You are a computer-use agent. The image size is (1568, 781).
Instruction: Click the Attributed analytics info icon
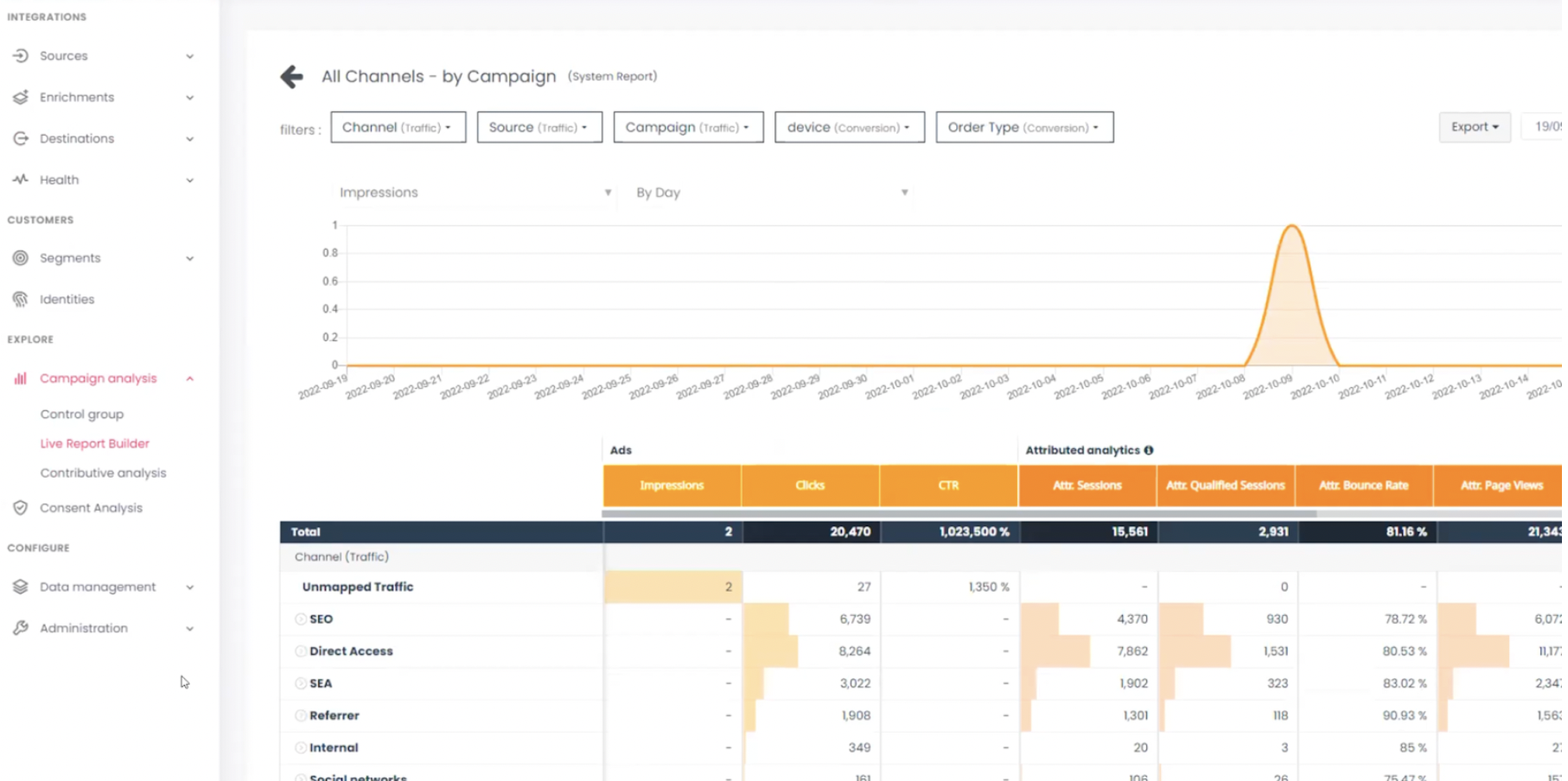click(1149, 450)
